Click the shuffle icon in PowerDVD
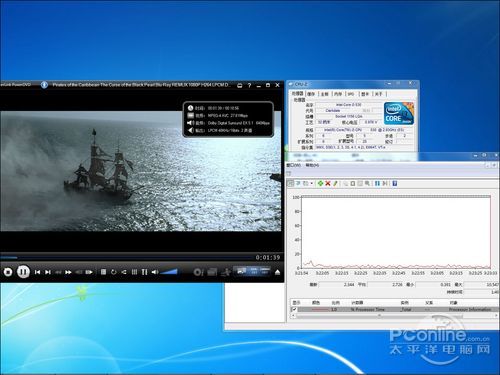The width and height of the screenshot is (500, 375). (x=124, y=272)
